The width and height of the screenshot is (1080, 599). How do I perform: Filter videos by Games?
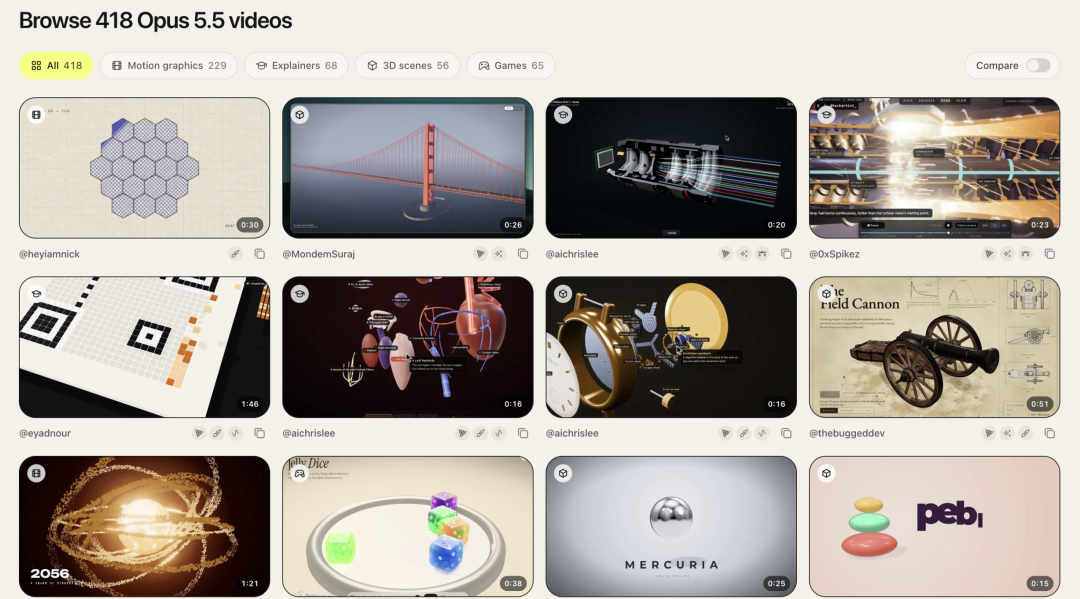(511, 65)
